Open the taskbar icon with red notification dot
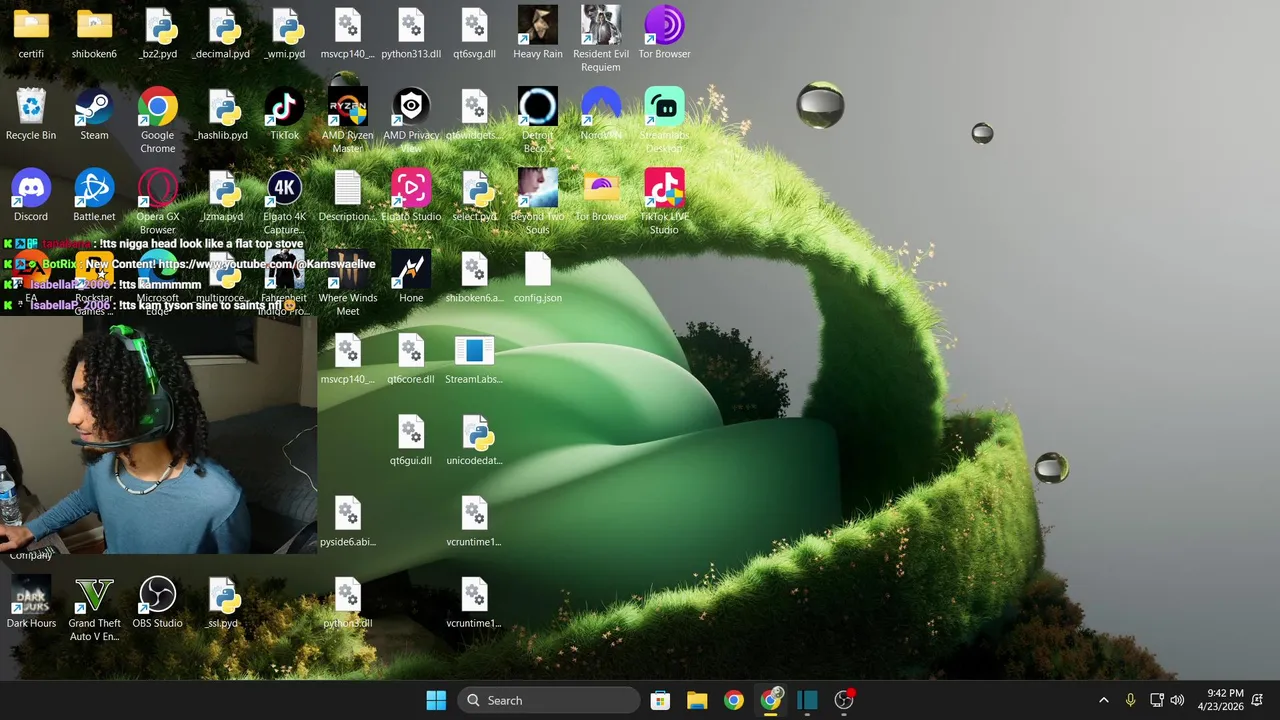Viewport: 1280px width, 720px height. (x=845, y=700)
